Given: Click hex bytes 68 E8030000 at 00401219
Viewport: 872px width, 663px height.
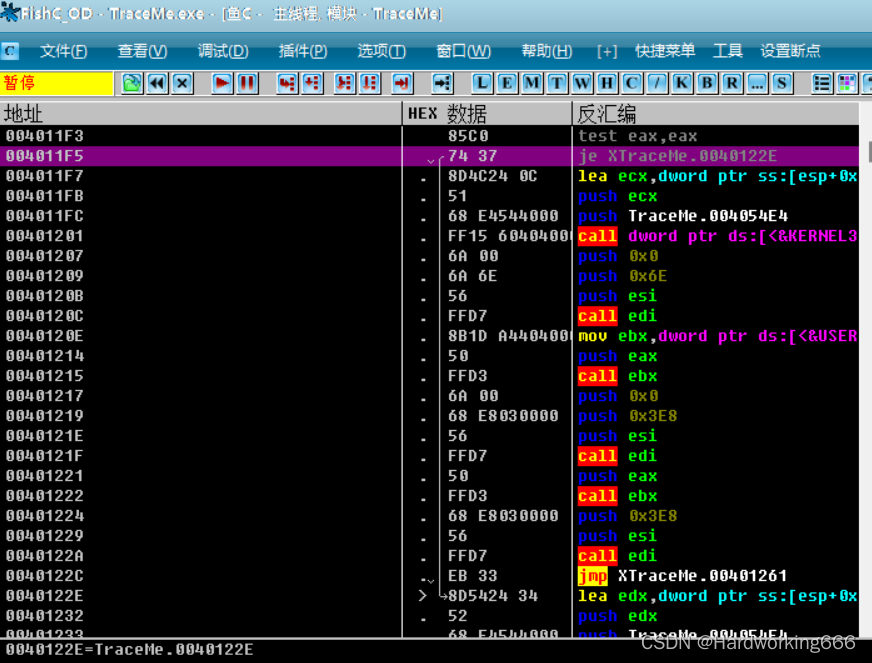Looking at the screenshot, I should 503,416.
